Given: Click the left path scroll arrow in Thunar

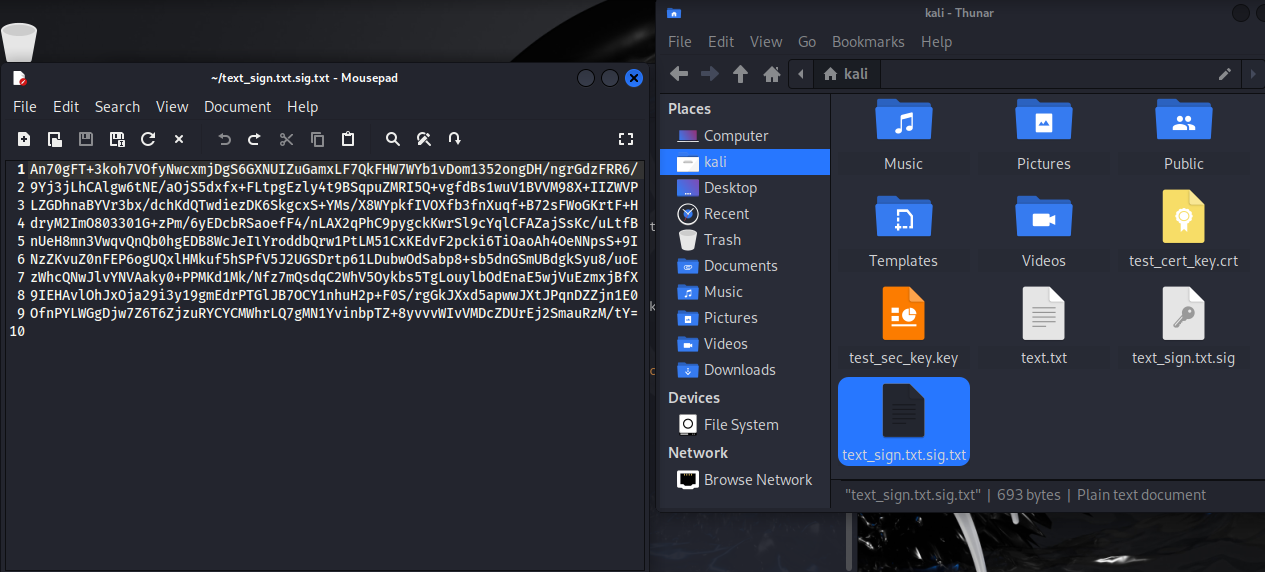Looking at the screenshot, I should pyautogui.click(x=800, y=74).
